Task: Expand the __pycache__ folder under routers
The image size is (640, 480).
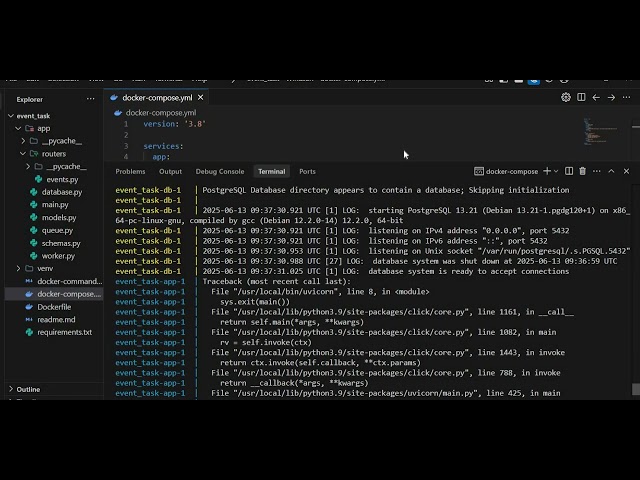Action: (x=28, y=167)
